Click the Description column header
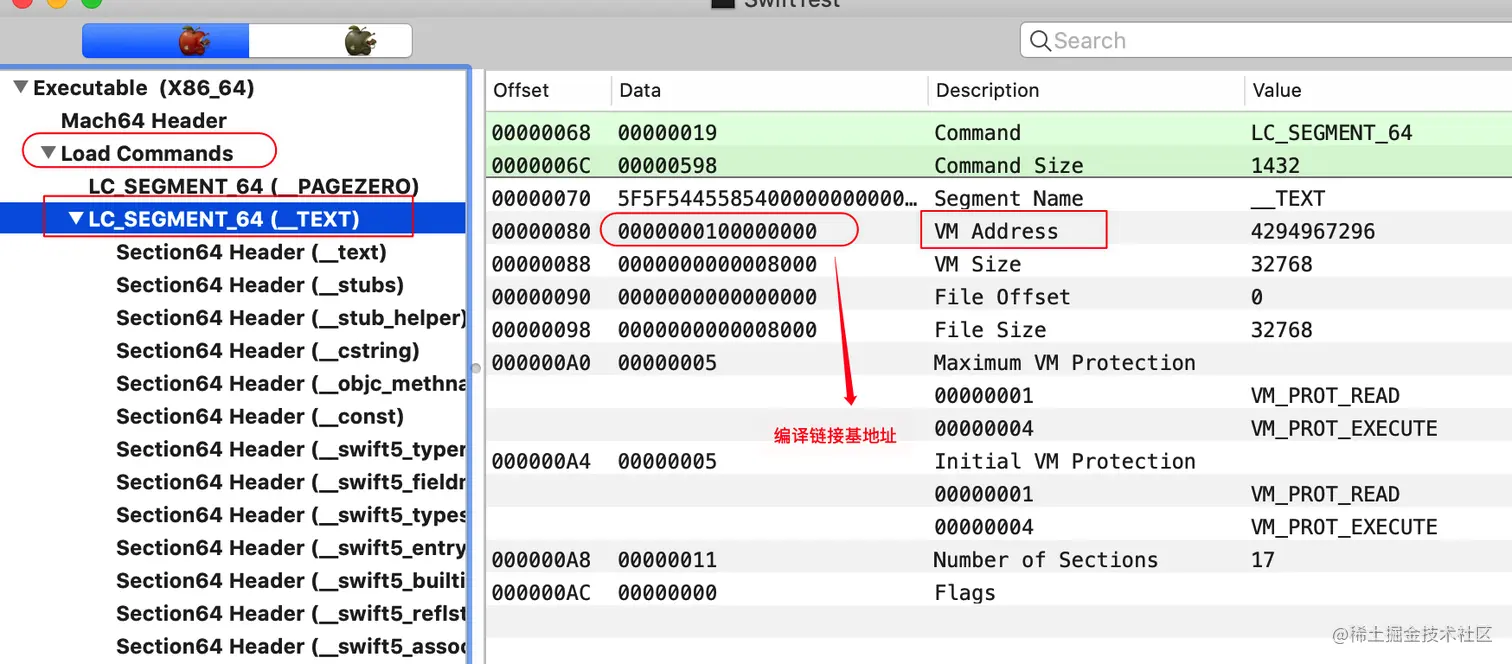Image resolution: width=1512 pixels, height=664 pixels. 987,90
